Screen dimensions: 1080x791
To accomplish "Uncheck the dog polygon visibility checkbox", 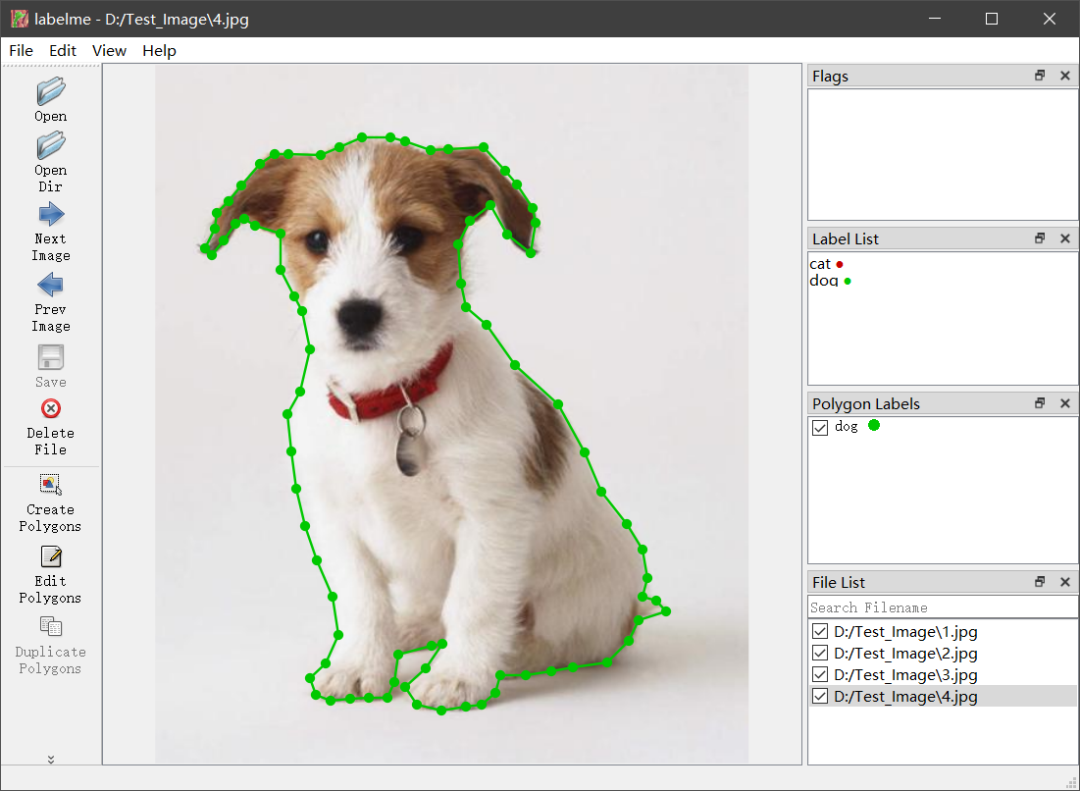I will pyautogui.click(x=820, y=427).
